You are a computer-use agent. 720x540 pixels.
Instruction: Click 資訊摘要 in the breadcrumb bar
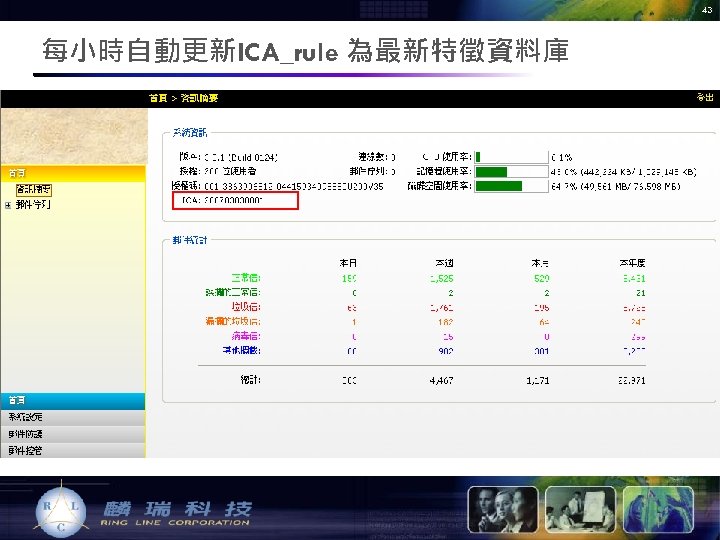(199, 98)
